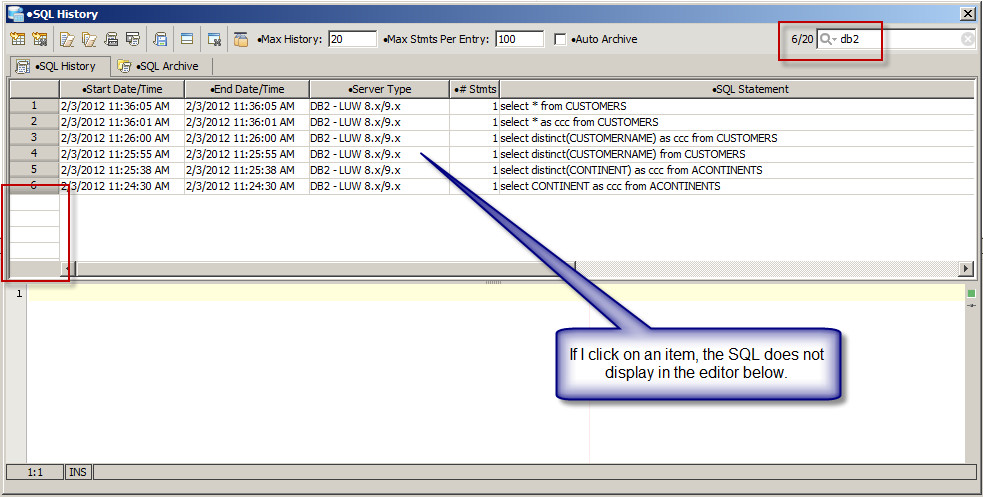Select row header number 3
This screenshot has width=983, height=497.
point(34,138)
